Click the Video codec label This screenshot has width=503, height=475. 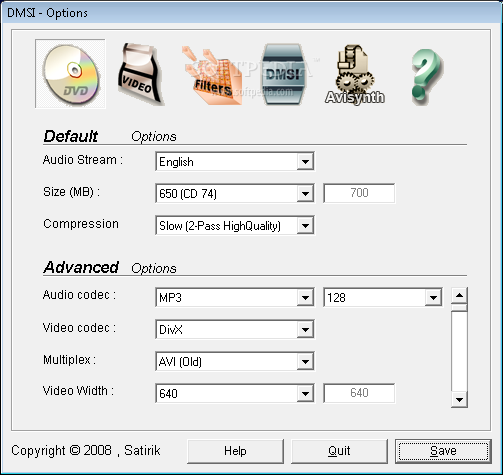coord(79,328)
